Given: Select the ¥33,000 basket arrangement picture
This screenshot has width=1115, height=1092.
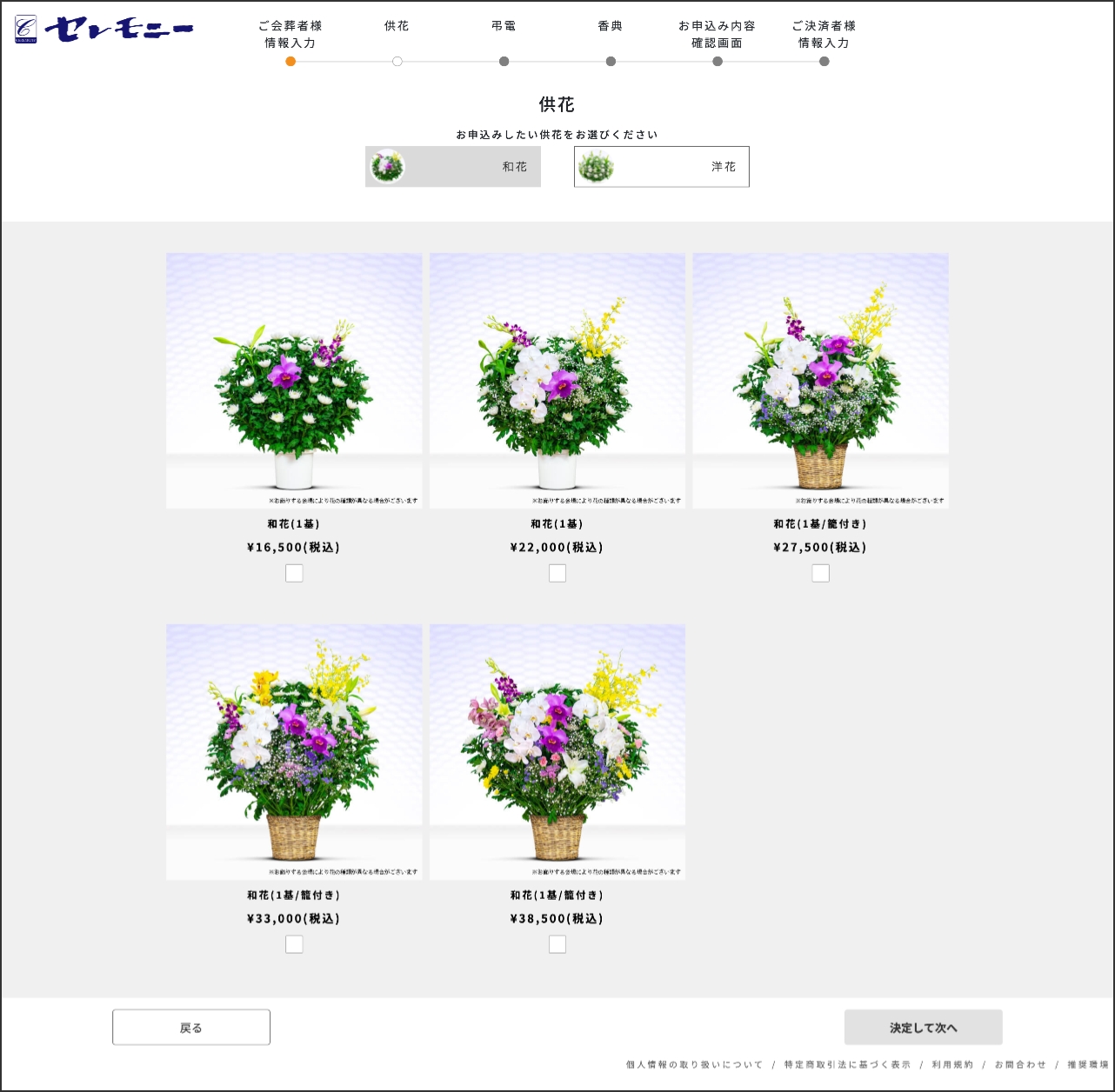Looking at the screenshot, I should pyautogui.click(x=294, y=751).
